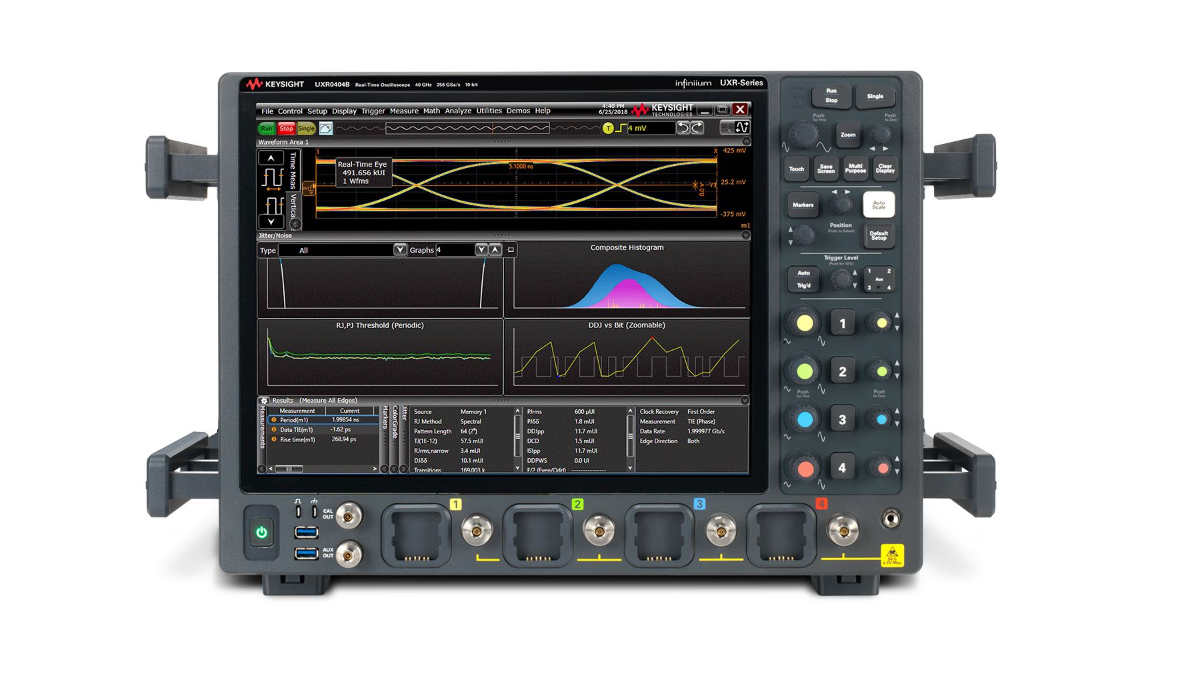Click the green power button on front panel
Viewport: 1191px width, 677px height.
point(262,532)
